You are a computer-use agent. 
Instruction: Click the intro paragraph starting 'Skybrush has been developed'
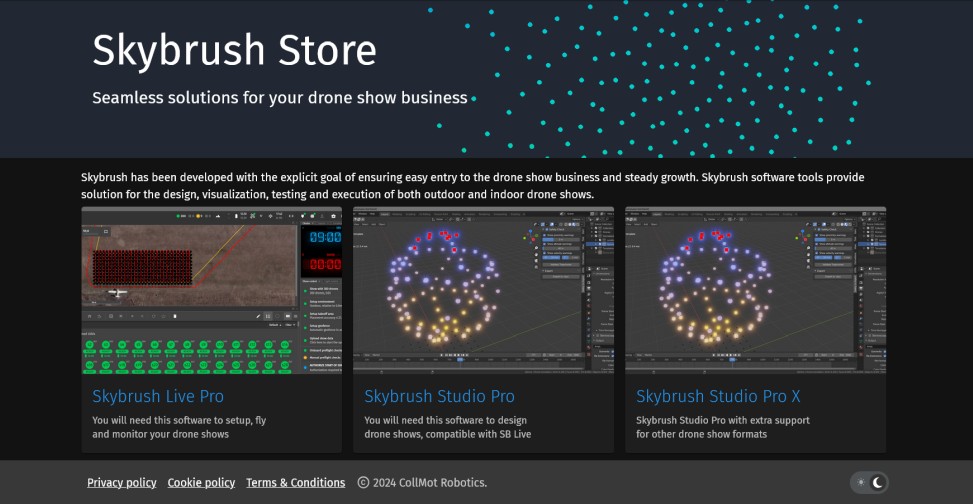[472, 186]
